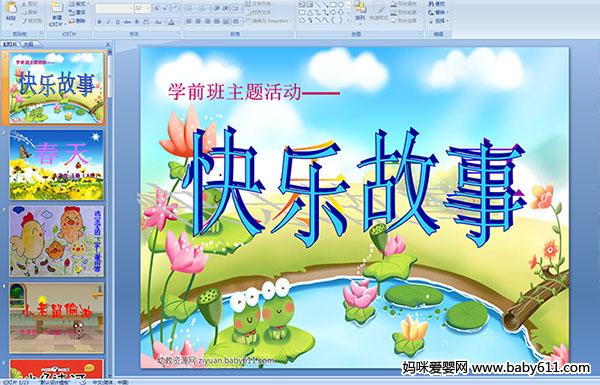Click the Find button in the editing group
The width and height of the screenshot is (600, 385).
click(437, 4)
